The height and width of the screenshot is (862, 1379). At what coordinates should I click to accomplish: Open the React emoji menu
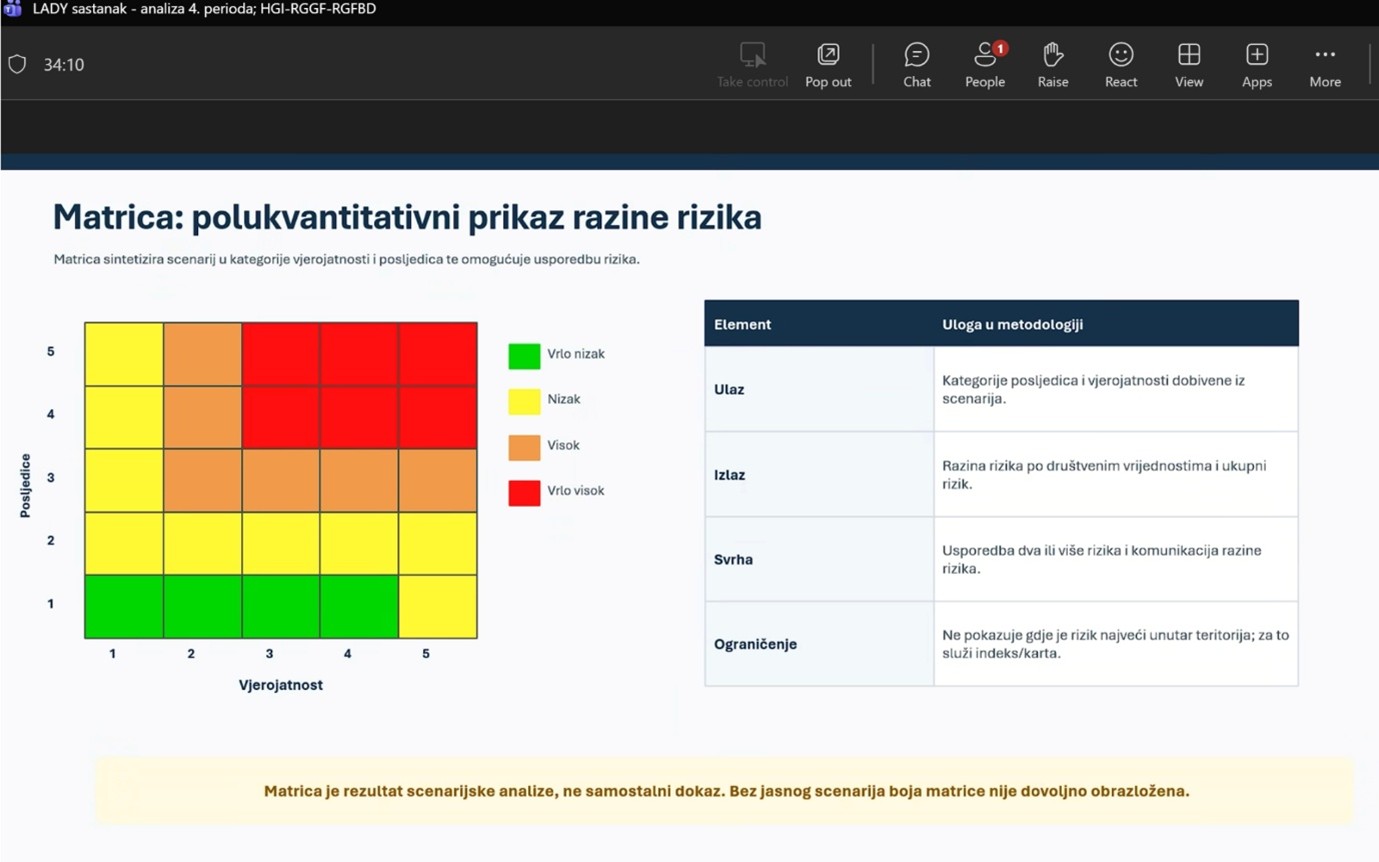1120,65
